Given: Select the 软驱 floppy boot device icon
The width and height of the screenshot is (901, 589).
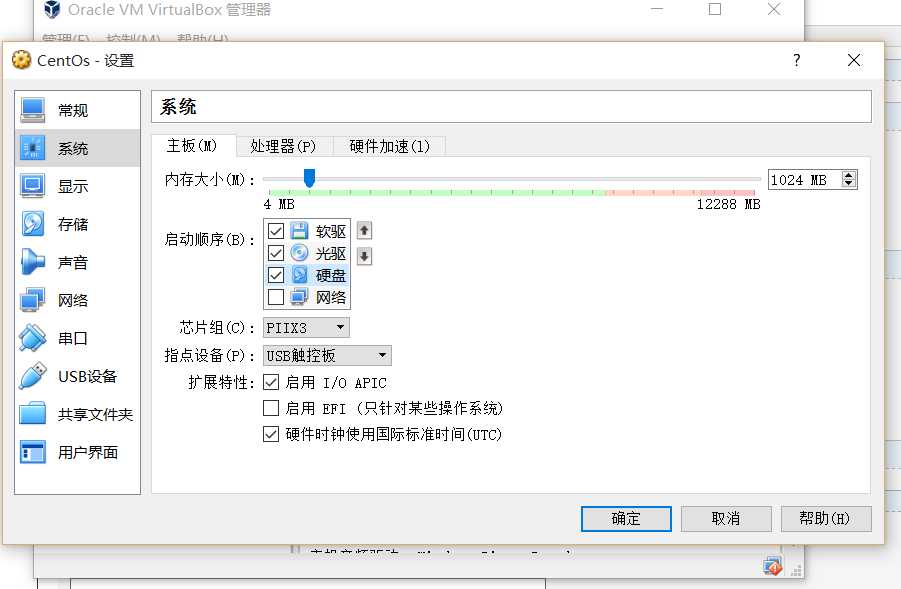Looking at the screenshot, I should (299, 231).
